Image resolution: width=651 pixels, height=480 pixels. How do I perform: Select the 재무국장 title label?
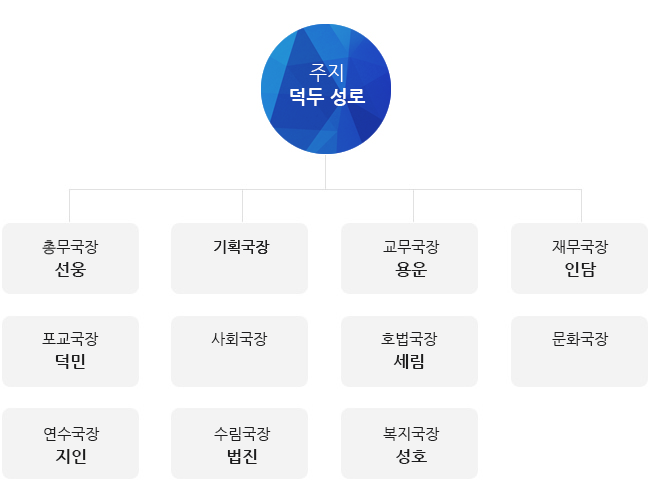[579, 247]
